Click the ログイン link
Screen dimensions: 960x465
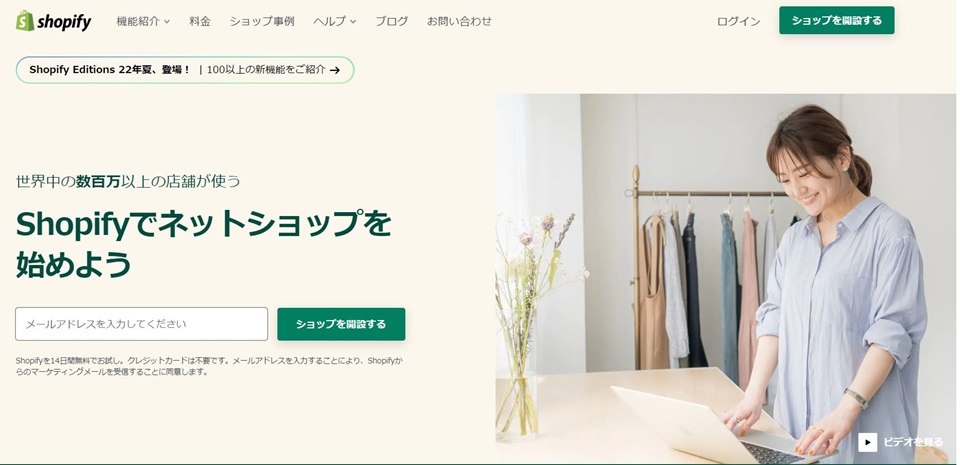click(x=738, y=21)
